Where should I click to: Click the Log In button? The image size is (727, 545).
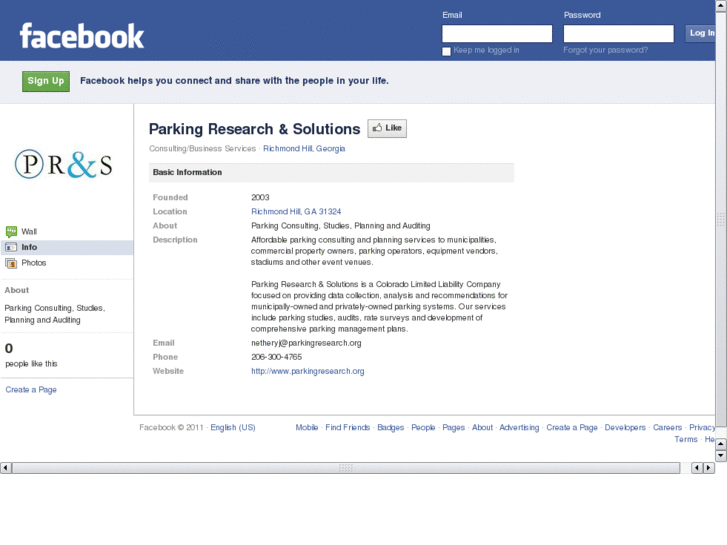point(701,33)
